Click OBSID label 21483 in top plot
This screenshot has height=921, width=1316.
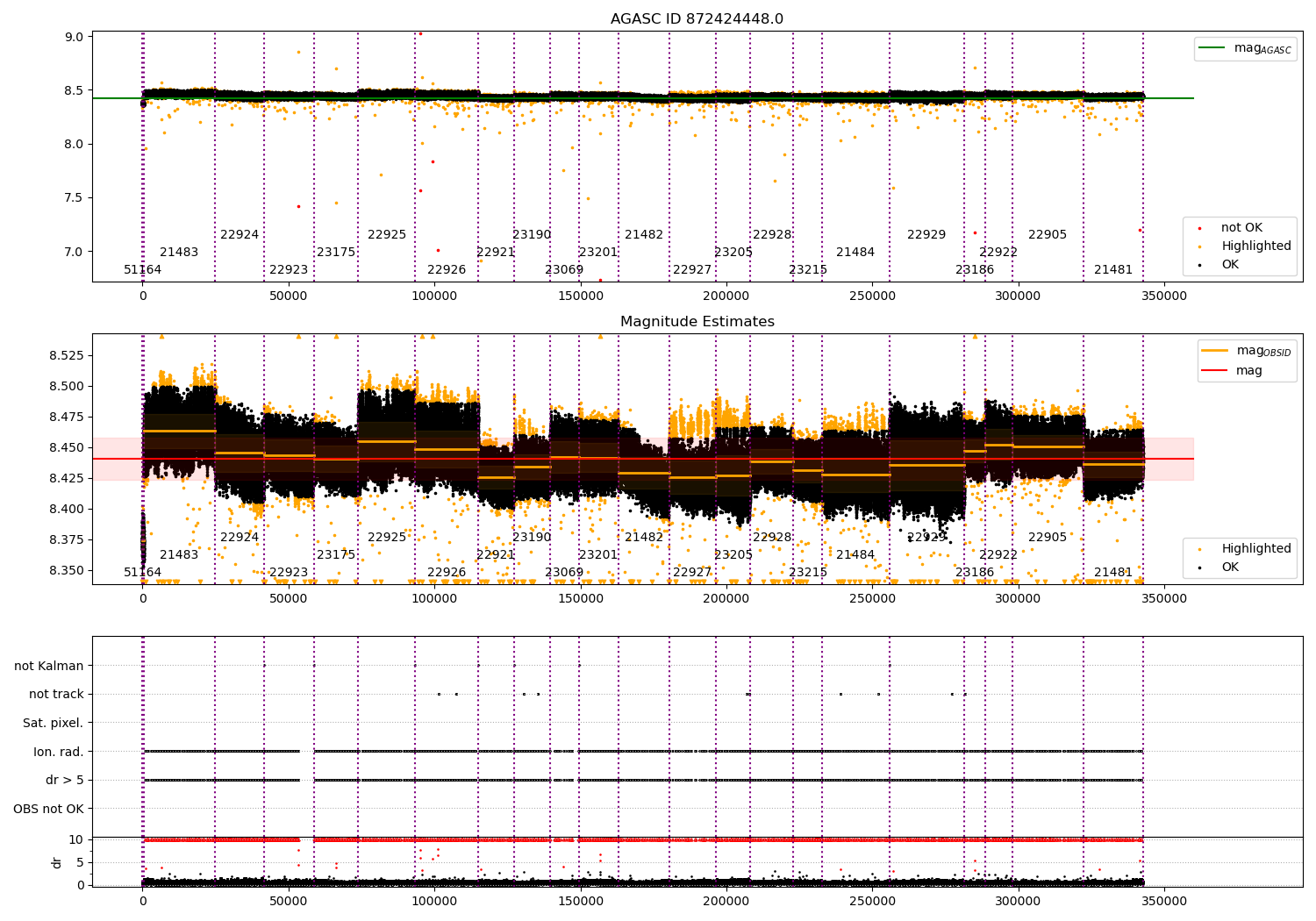click(x=179, y=253)
